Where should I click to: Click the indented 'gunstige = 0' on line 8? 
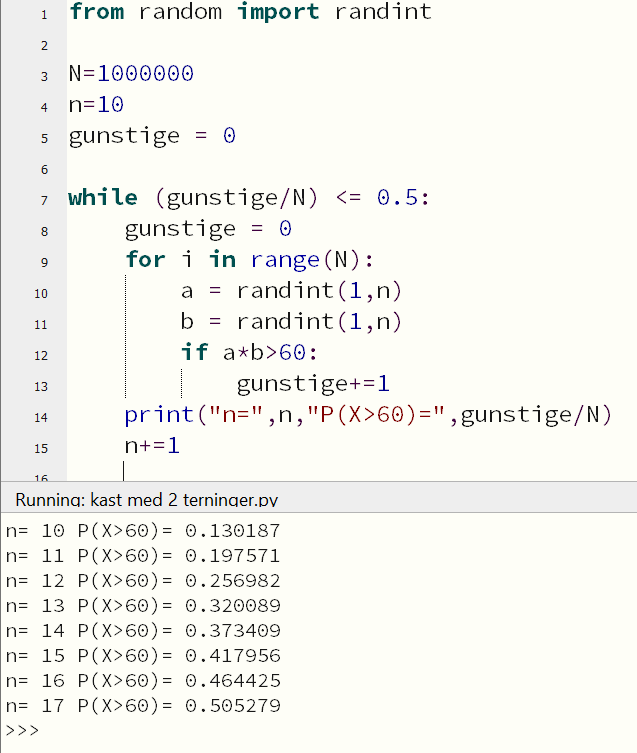(x=208, y=229)
